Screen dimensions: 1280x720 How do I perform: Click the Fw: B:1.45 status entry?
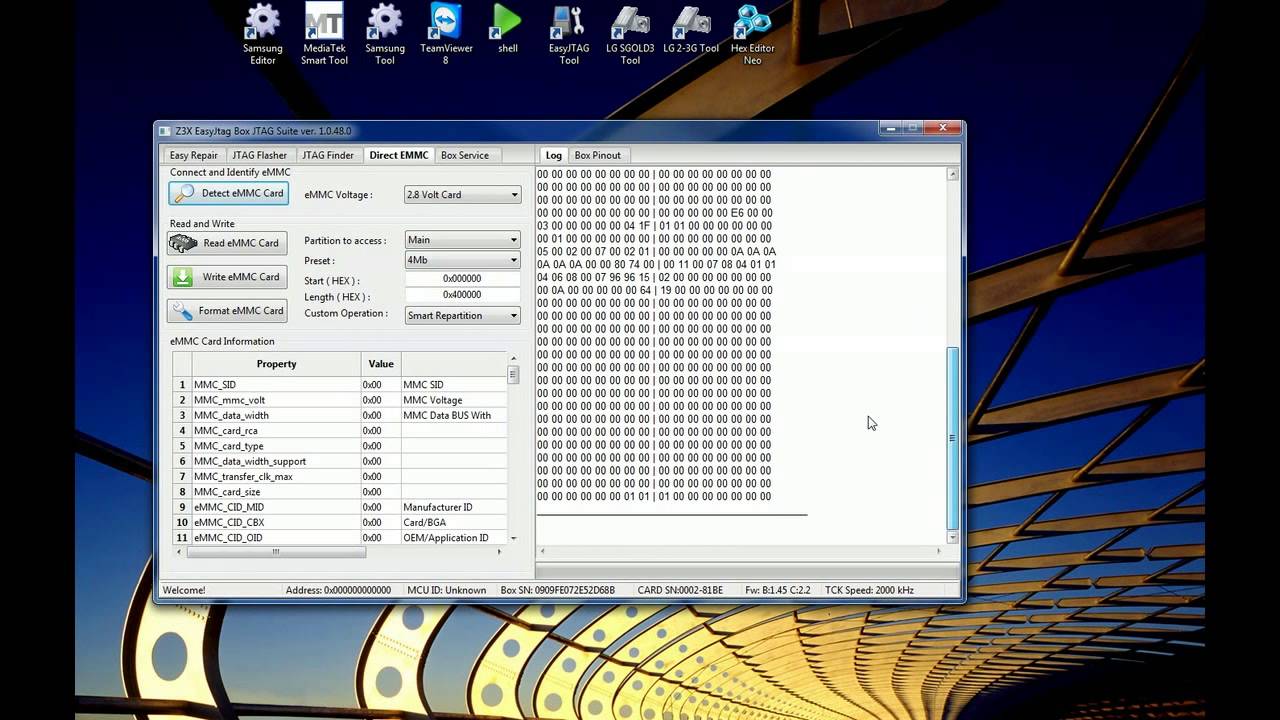(778, 590)
